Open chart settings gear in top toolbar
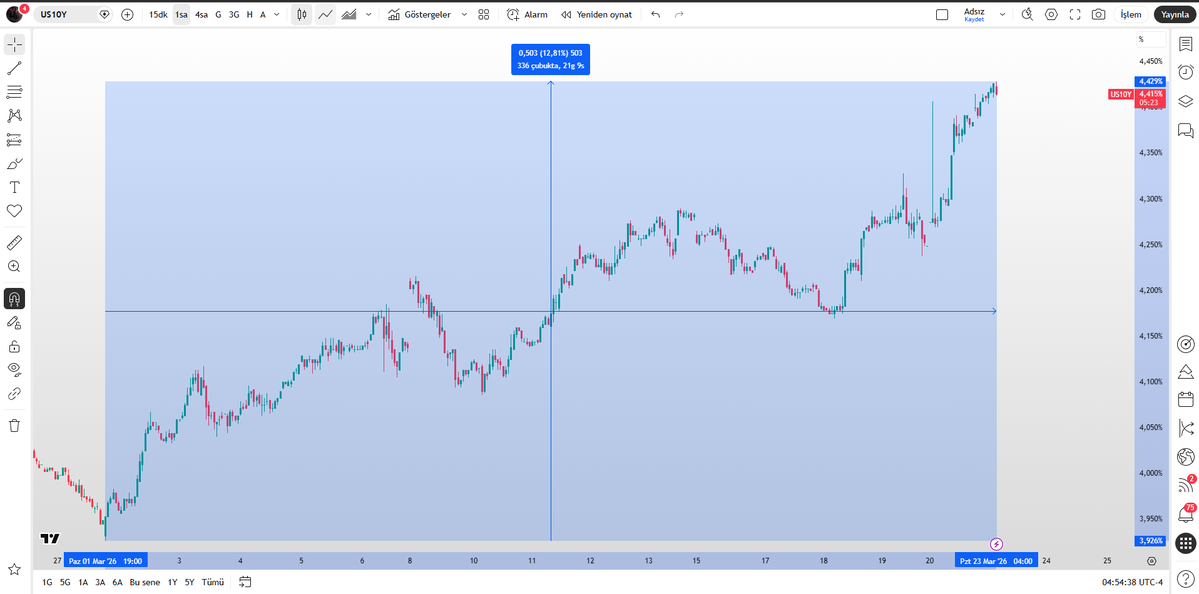 (1051, 15)
